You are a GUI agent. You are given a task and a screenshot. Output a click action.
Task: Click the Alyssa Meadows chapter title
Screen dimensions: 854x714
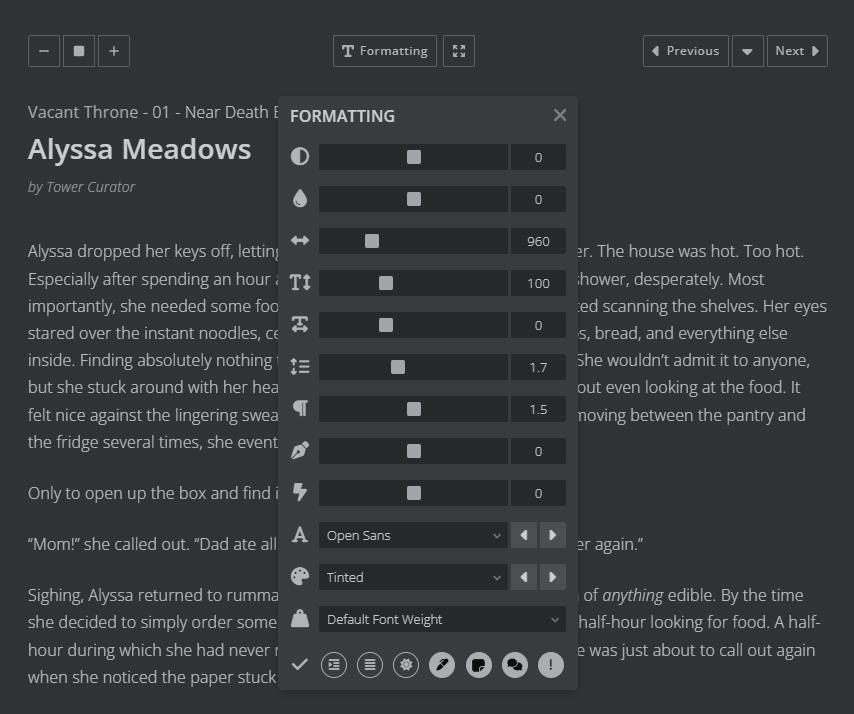[139, 149]
